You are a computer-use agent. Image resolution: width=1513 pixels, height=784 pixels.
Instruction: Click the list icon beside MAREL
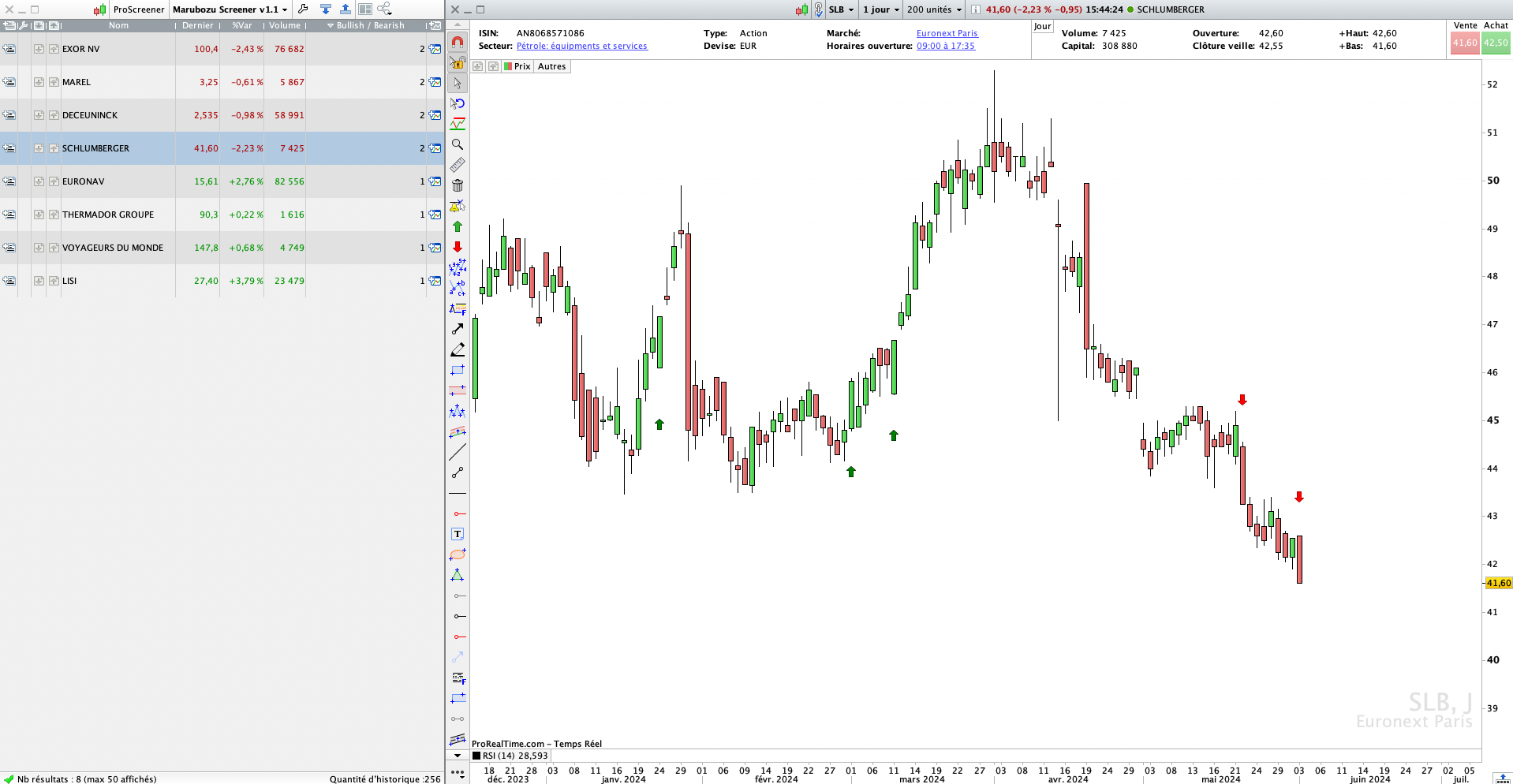9,82
